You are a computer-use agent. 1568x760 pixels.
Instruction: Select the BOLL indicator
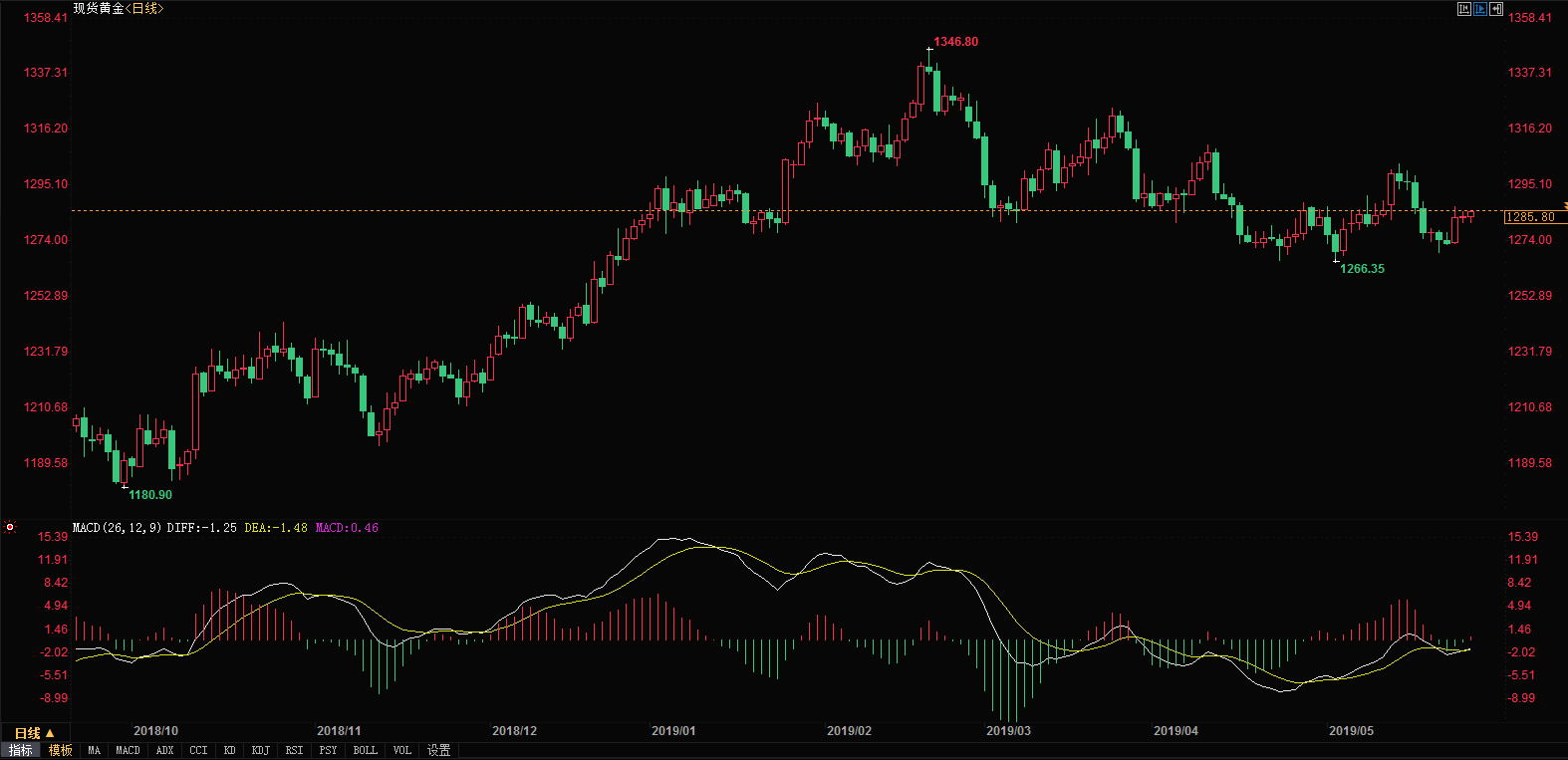click(365, 750)
